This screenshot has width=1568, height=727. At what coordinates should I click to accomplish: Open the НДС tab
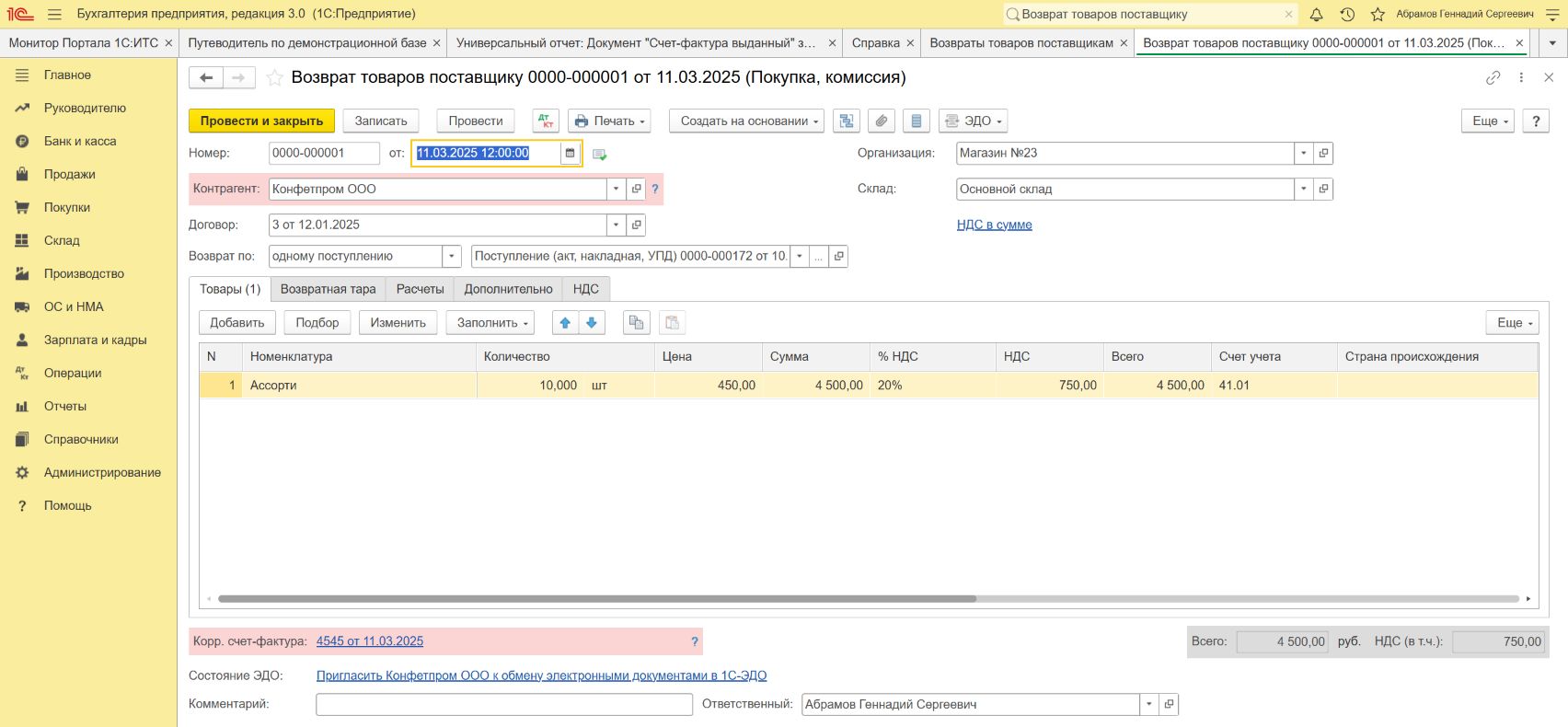coord(586,289)
